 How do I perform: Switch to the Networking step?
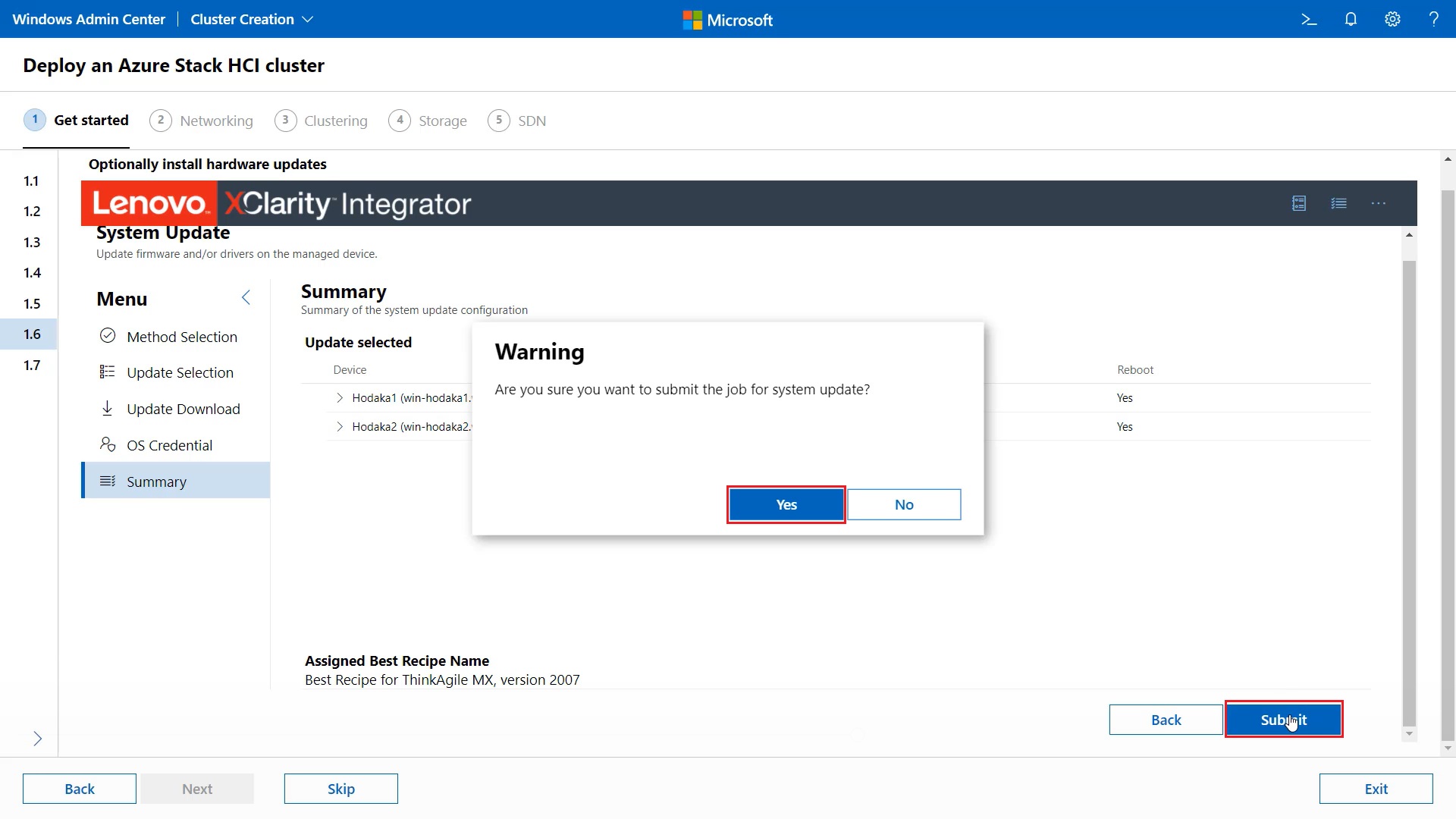point(216,121)
